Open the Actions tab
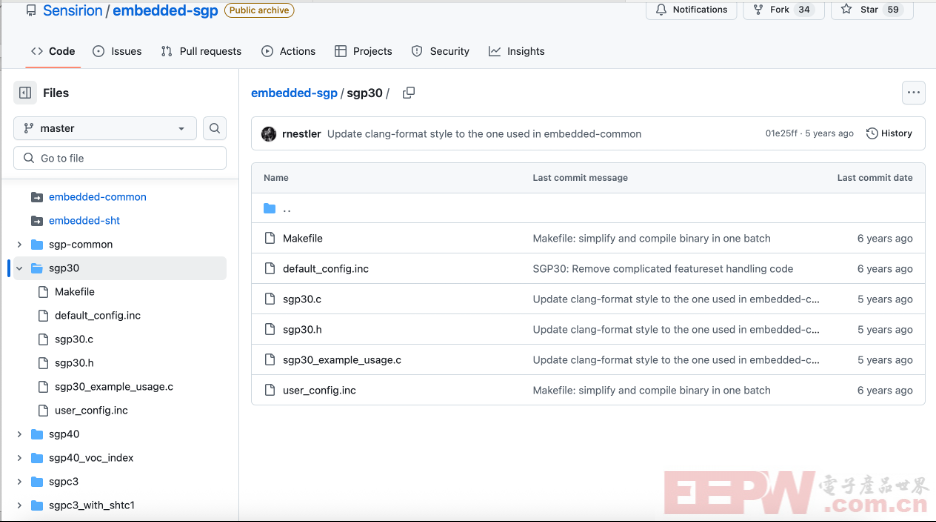This screenshot has height=522, width=936. pos(288,51)
